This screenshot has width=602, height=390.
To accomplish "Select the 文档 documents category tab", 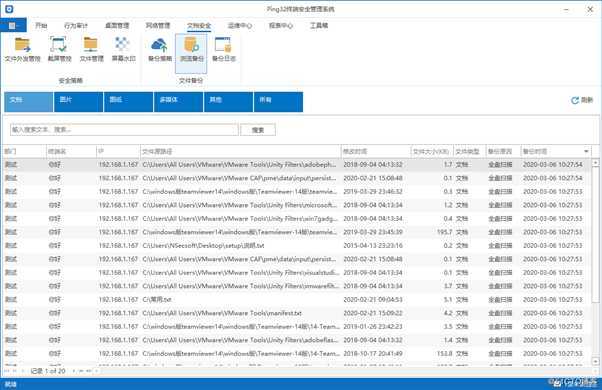I will pyautogui.click(x=29, y=102).
